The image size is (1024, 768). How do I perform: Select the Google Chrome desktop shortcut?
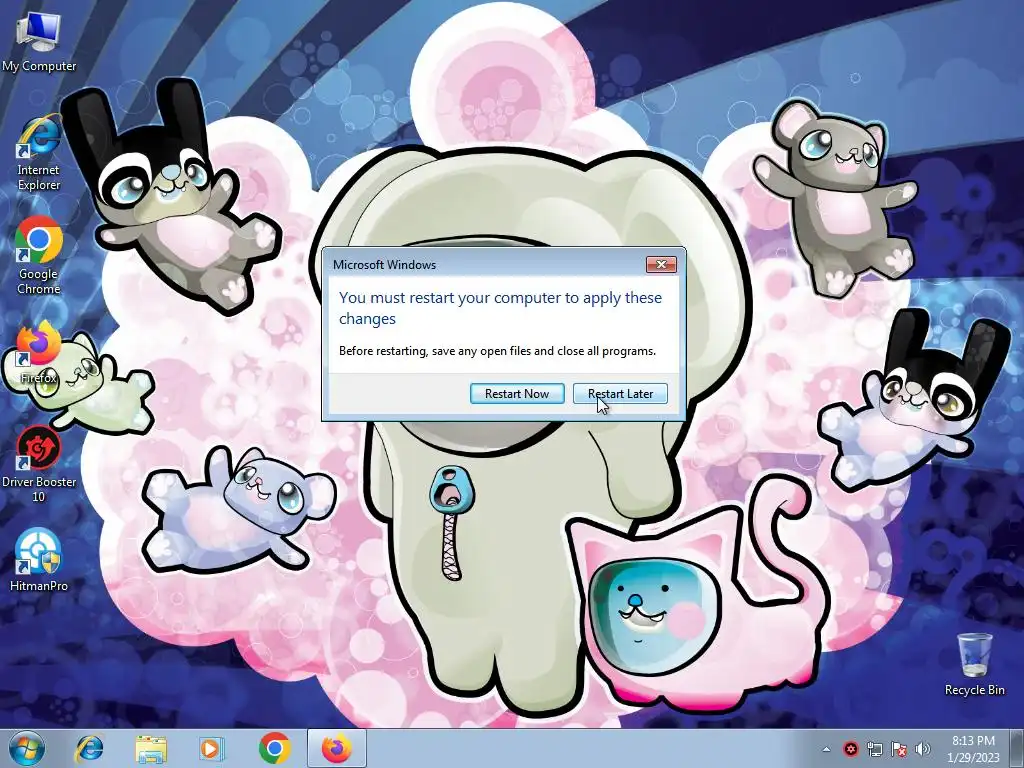click(x=39, y=256)
